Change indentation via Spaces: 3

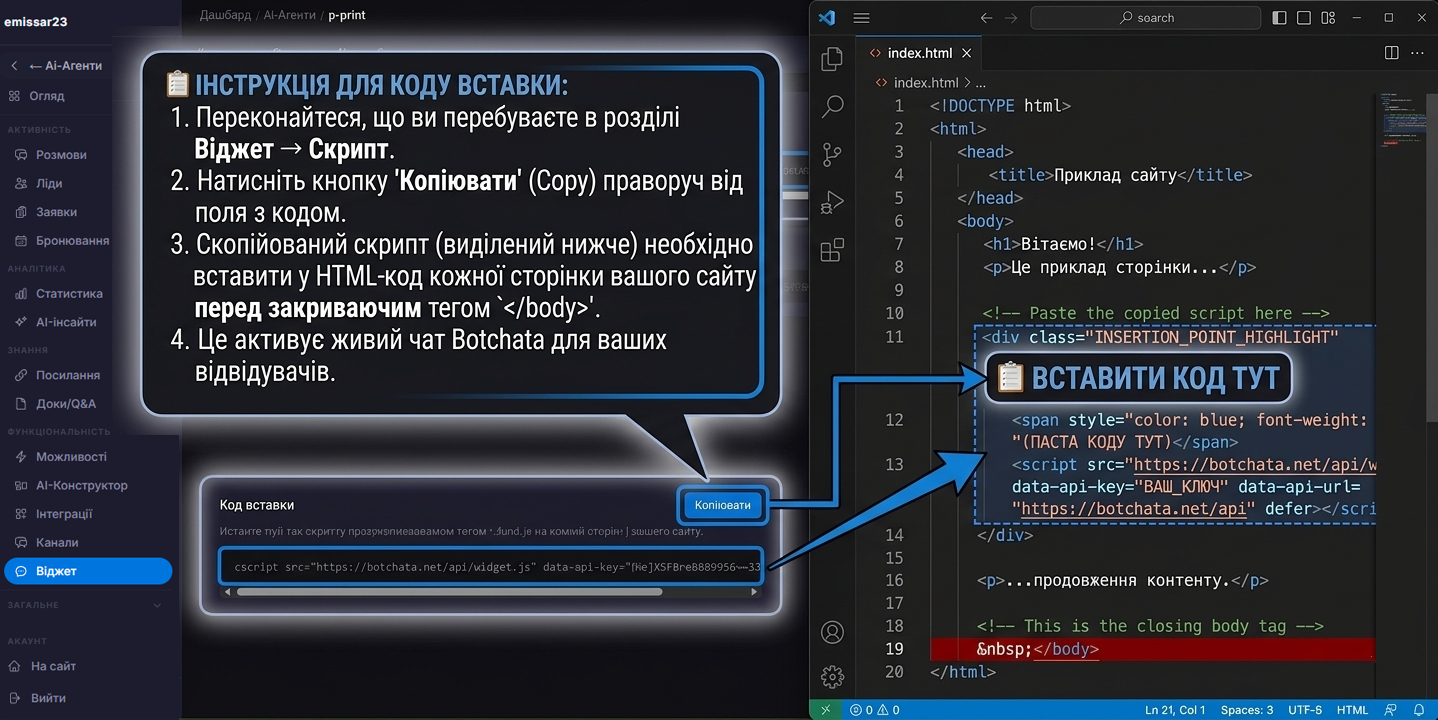click(x=1247, y=710)
